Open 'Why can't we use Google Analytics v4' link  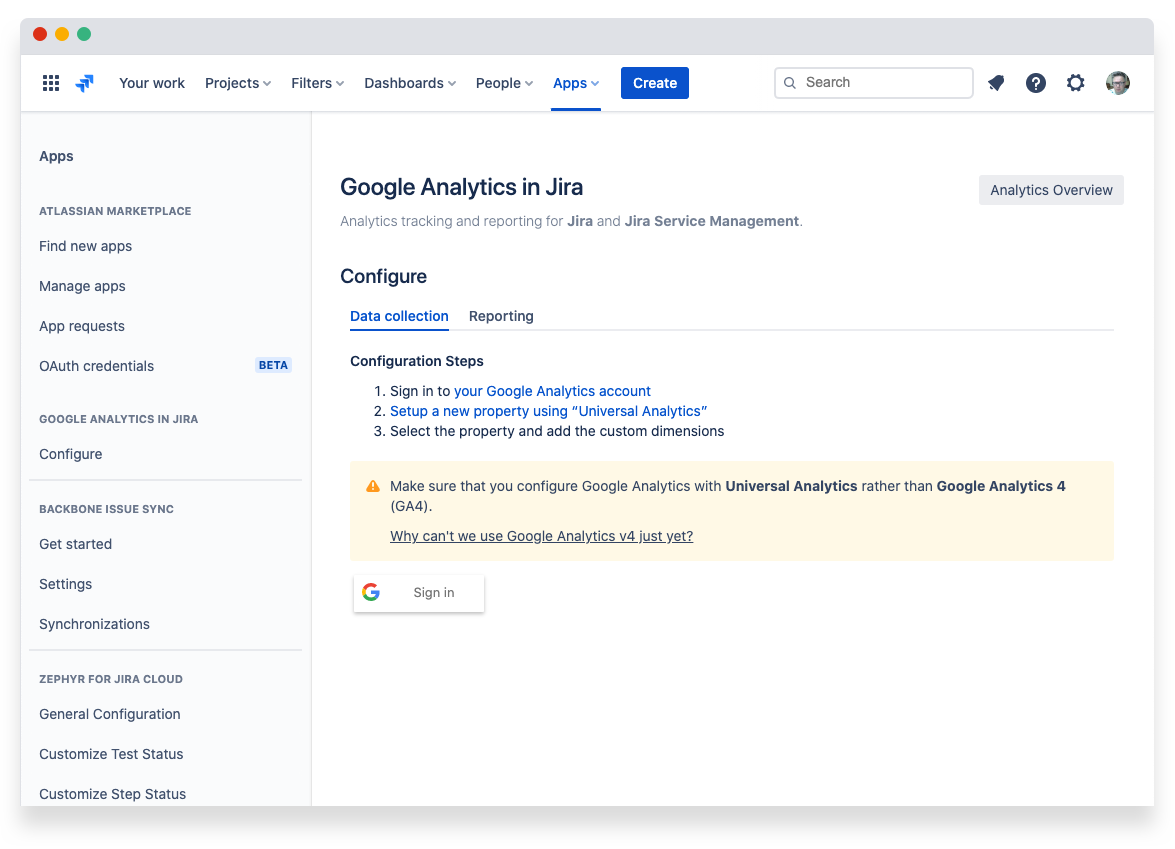541,536
